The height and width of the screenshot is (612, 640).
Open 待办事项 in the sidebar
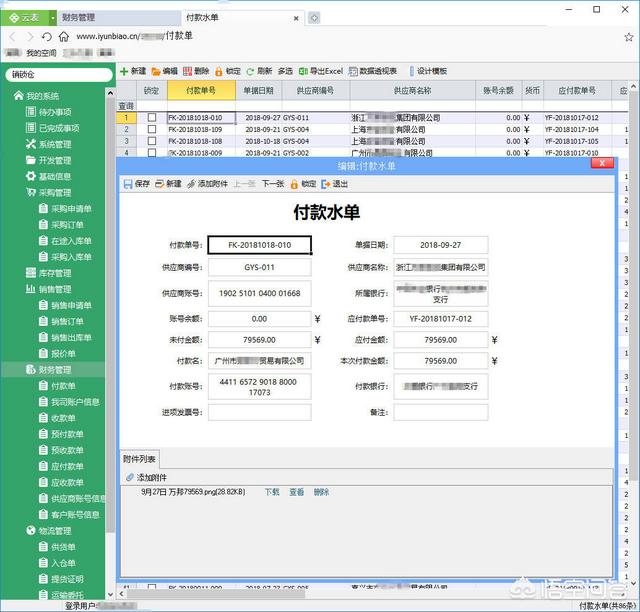point(49,112)
